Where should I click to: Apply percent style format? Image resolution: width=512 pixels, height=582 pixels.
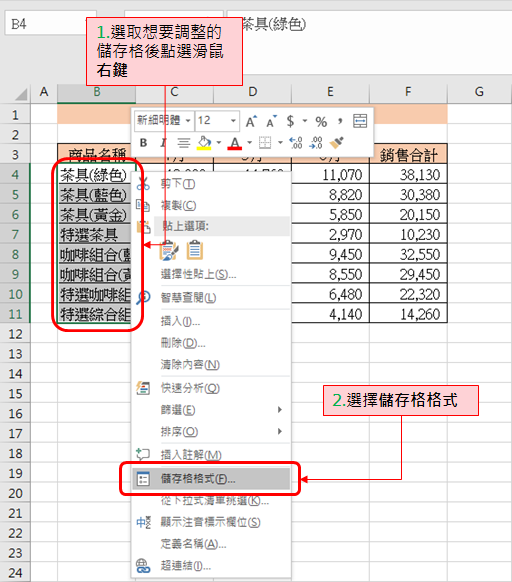click(321, 122)
